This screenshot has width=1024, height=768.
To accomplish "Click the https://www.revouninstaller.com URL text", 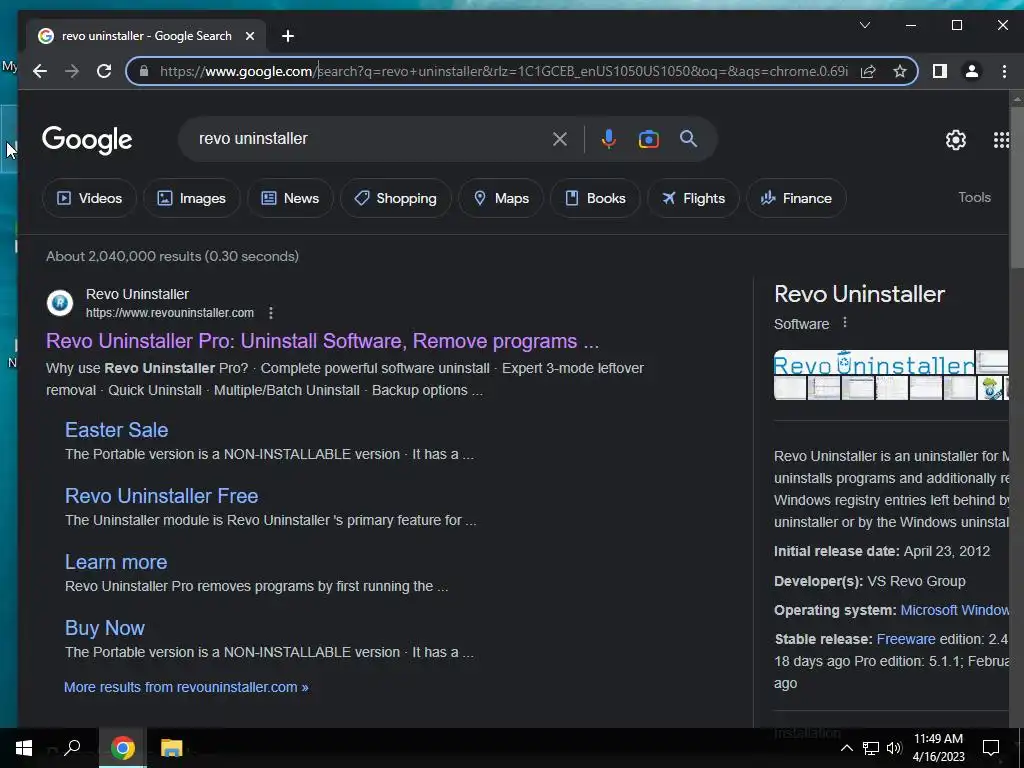I will click(x=170, y=313).
